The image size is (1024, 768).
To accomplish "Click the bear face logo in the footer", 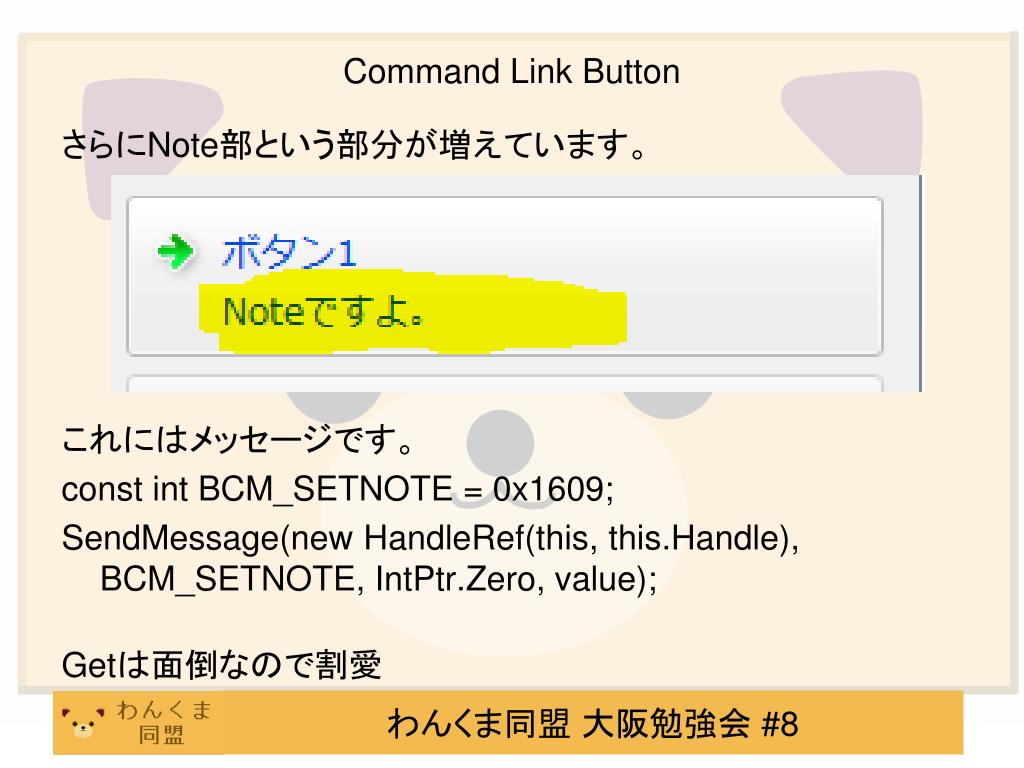I will [83, 722].
